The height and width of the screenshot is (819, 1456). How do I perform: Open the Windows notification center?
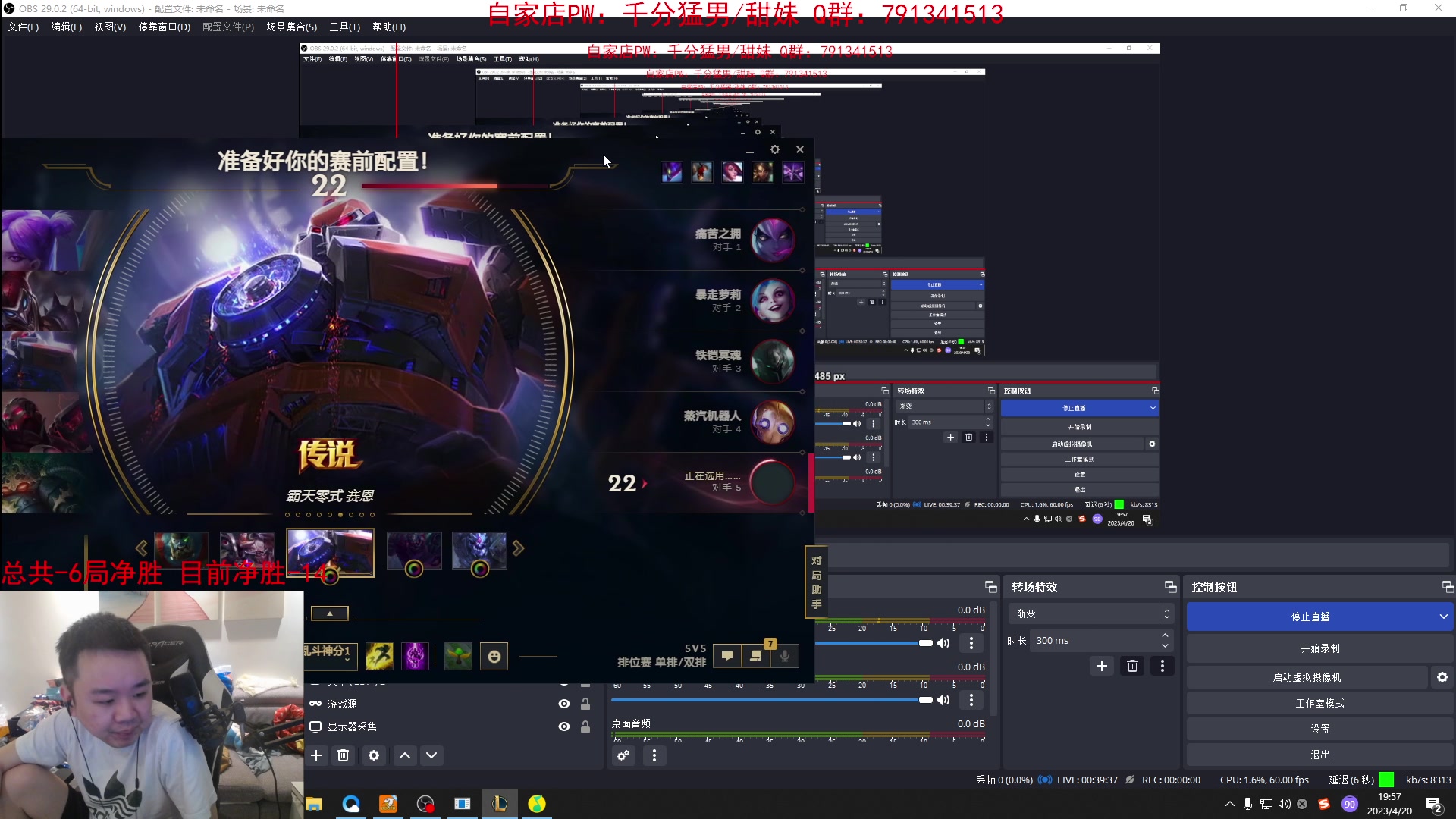tap(1434, 805)
